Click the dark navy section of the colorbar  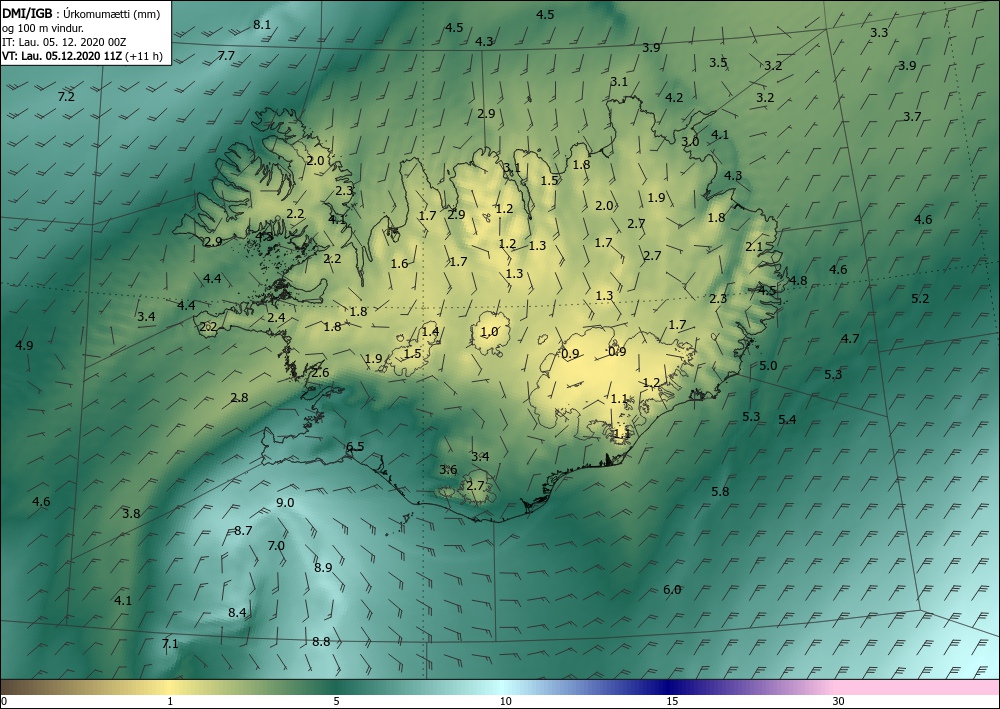pyautogui.click(x=670, y=687)
